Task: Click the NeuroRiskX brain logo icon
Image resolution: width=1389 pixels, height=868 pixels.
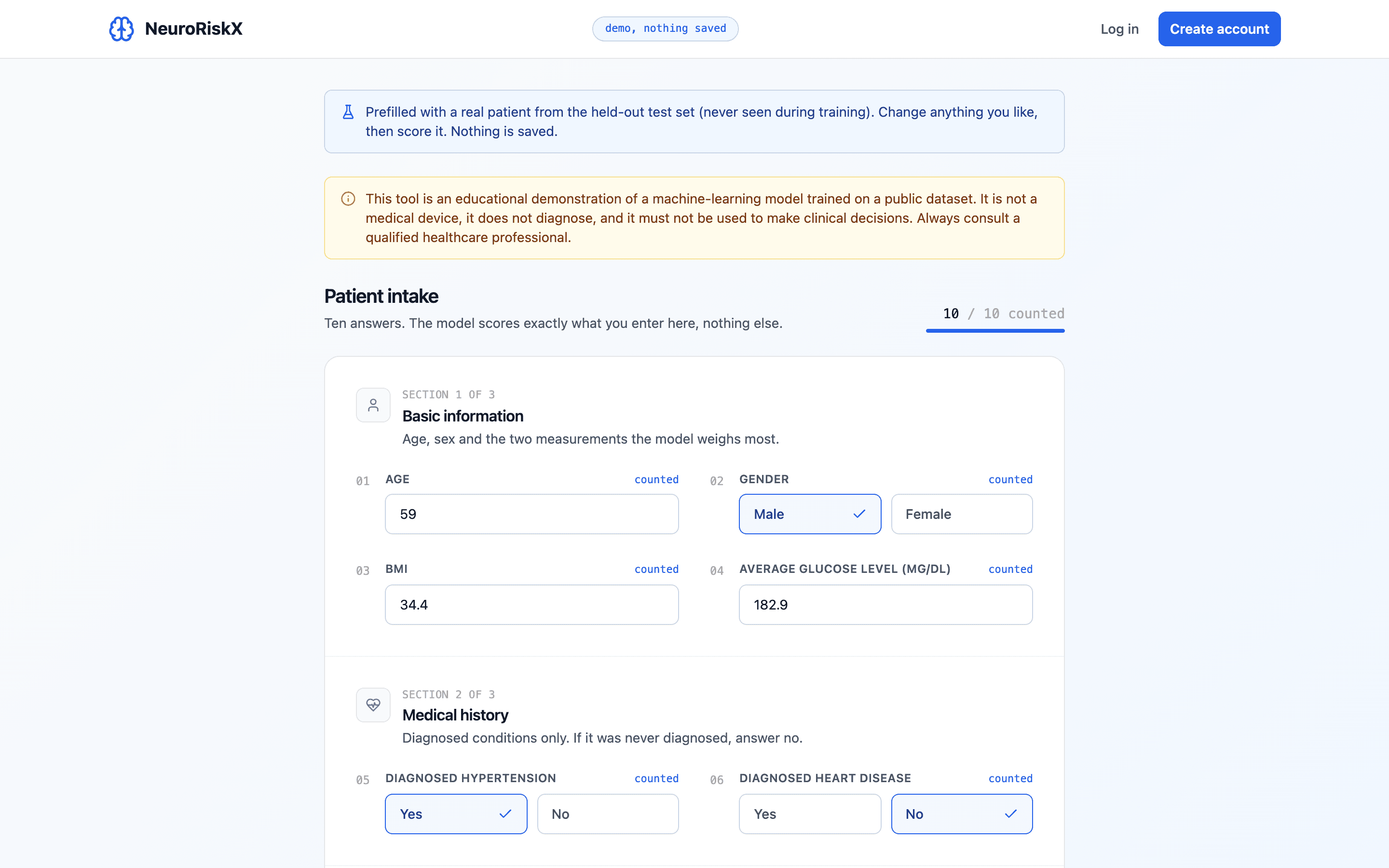Action: coord(121,29)
